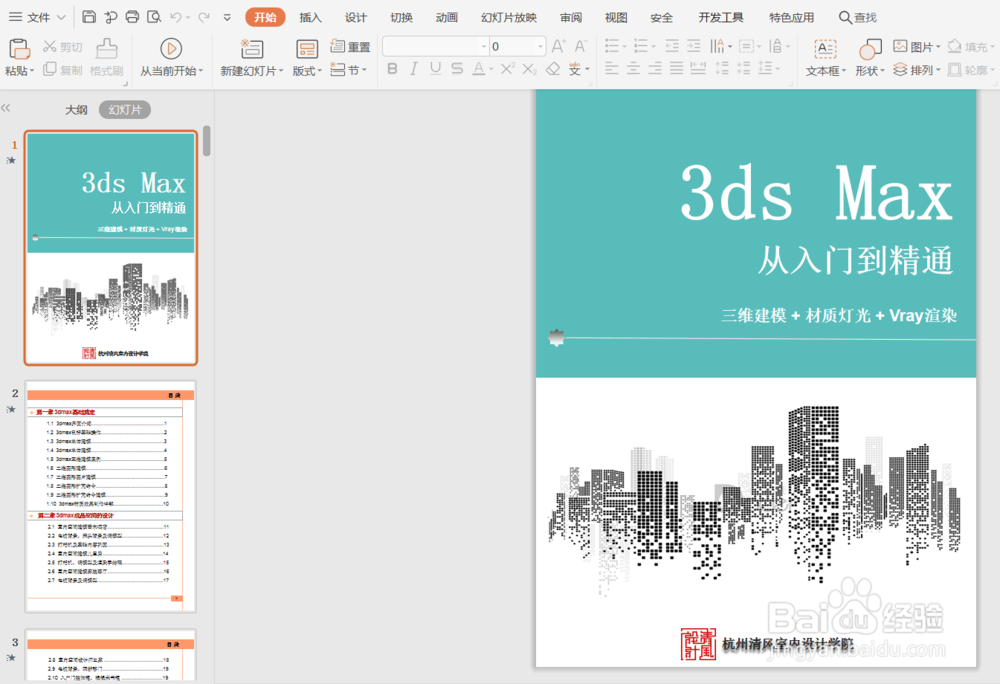Select the Format Painter (格式刷) brush
The height and width of the screenshot is (684, 1000).
pos(107,49)
